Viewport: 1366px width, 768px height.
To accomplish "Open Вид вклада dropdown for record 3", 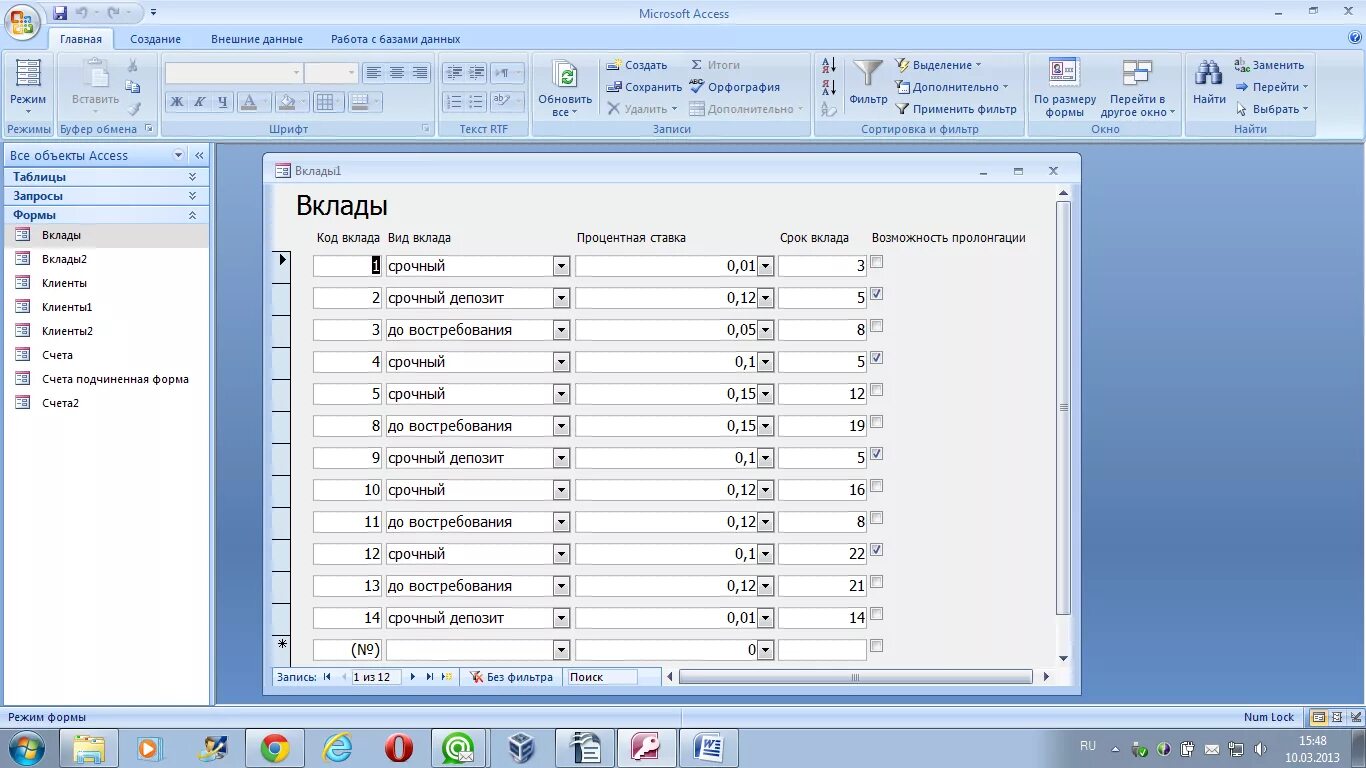I will pyautogui.click(x=561, y=330).
